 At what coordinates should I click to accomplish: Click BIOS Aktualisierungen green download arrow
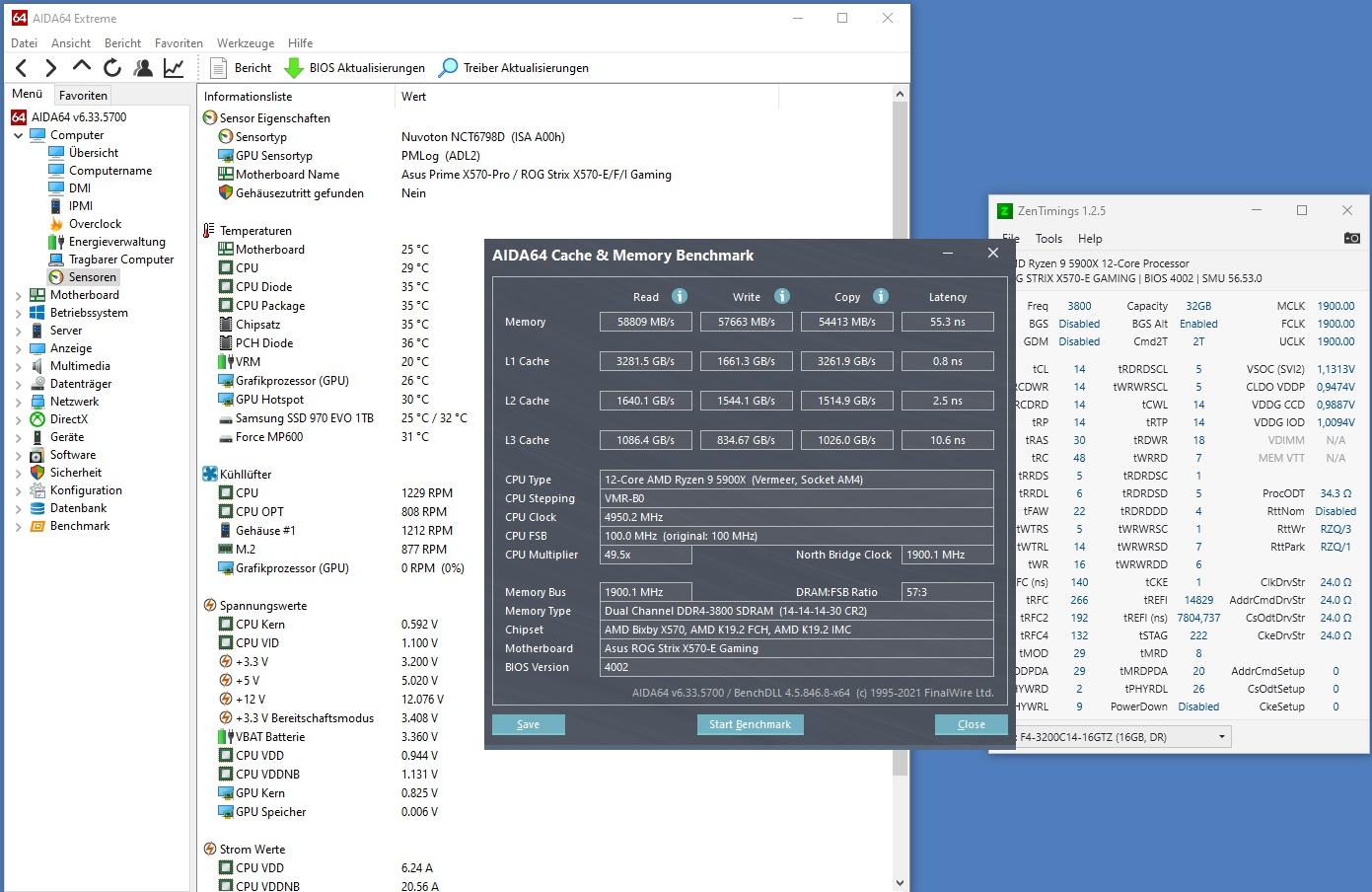pyautogui.click(x=293, y=68)
